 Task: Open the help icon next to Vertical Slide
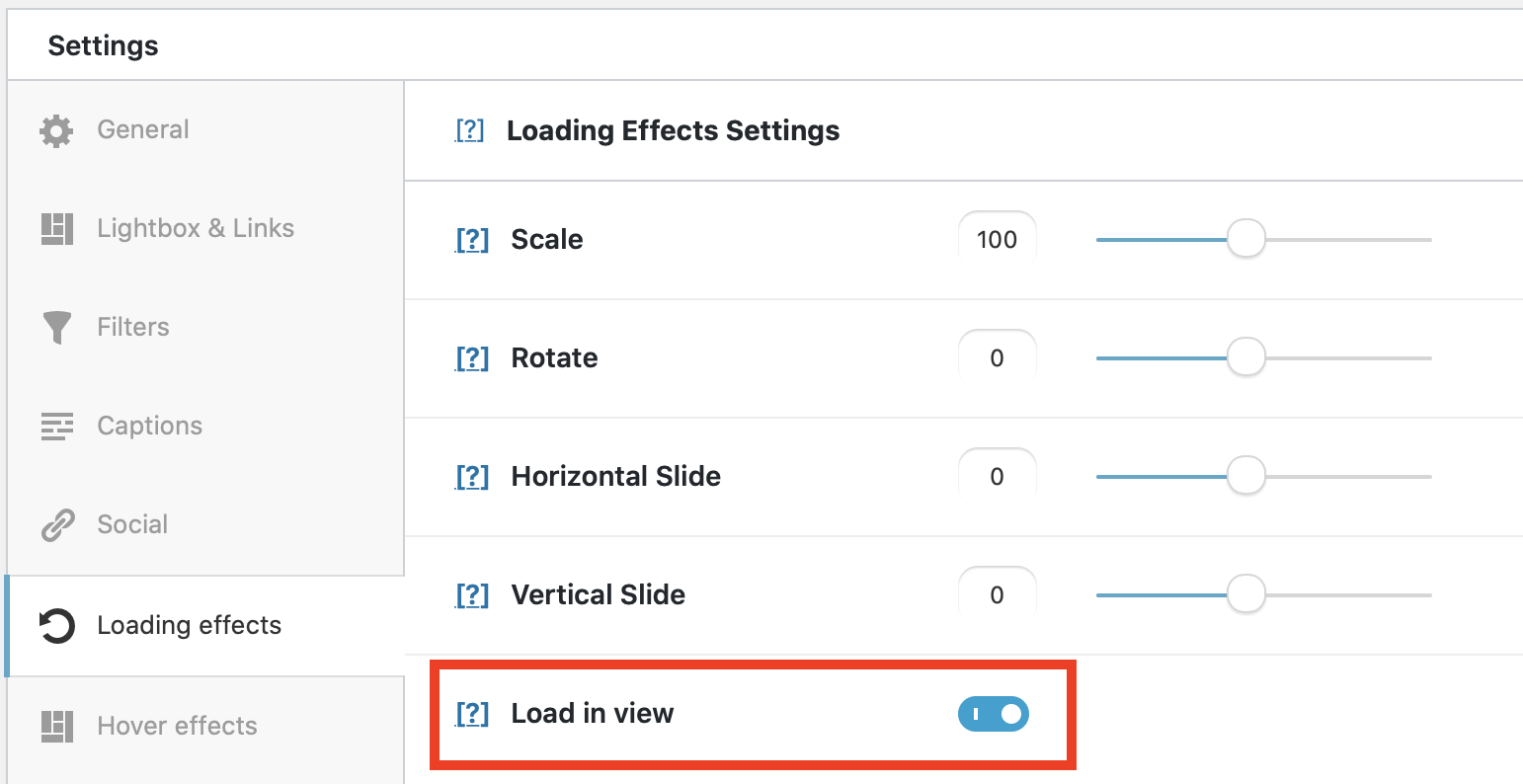click(x=472, y=594)
